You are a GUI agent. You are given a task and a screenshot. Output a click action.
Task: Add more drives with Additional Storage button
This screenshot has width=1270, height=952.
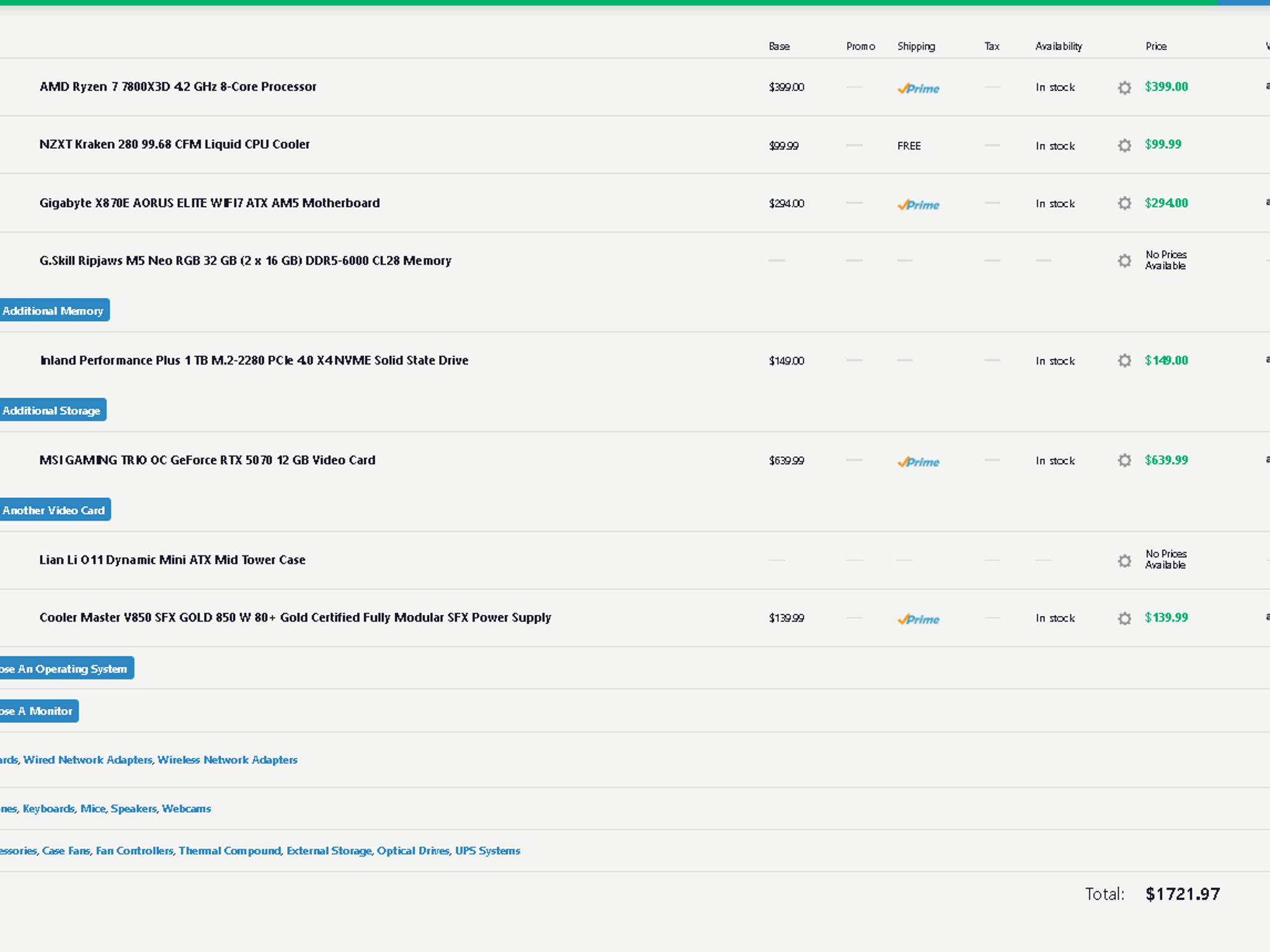point(52,410)
